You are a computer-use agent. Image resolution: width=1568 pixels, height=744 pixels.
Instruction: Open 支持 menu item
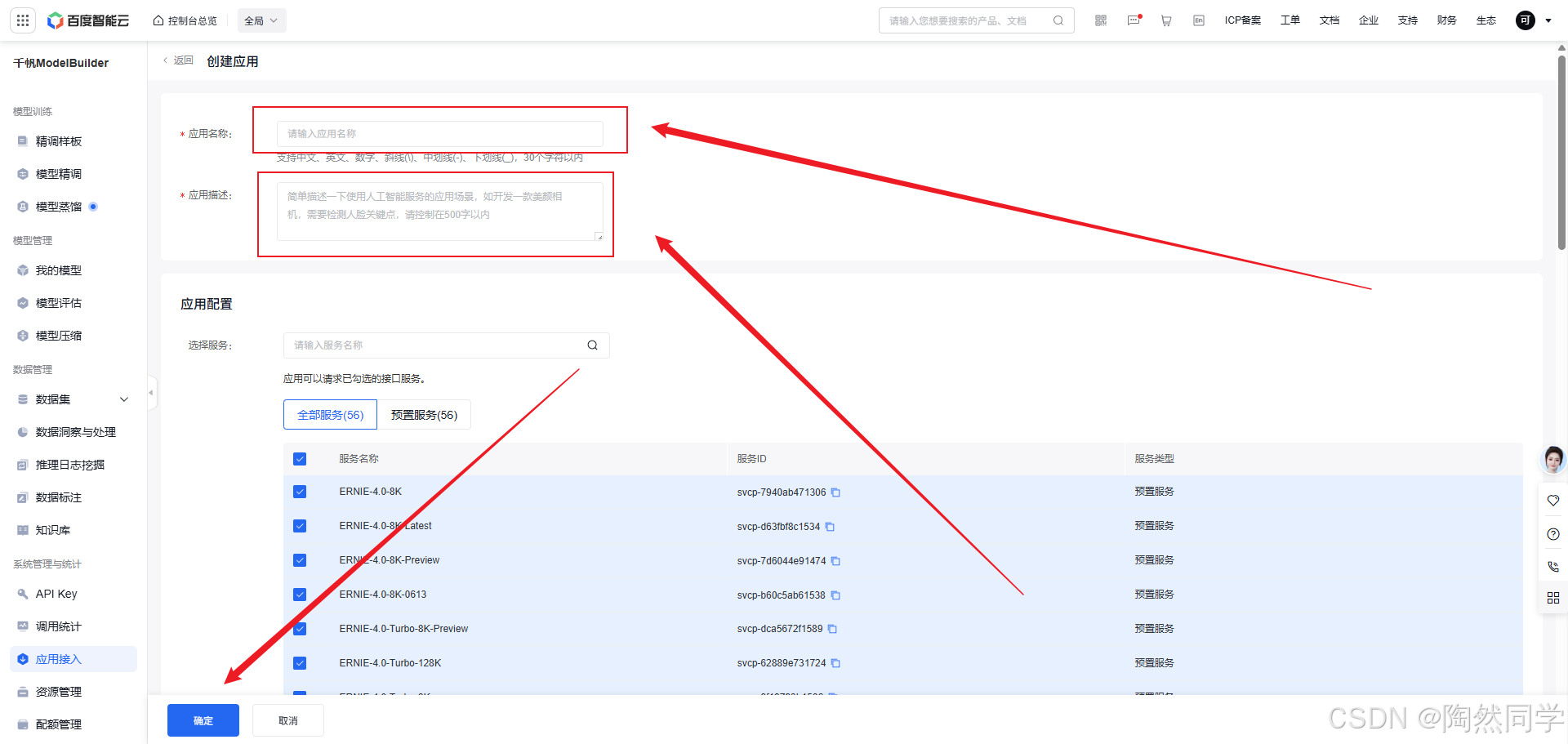1408,20
